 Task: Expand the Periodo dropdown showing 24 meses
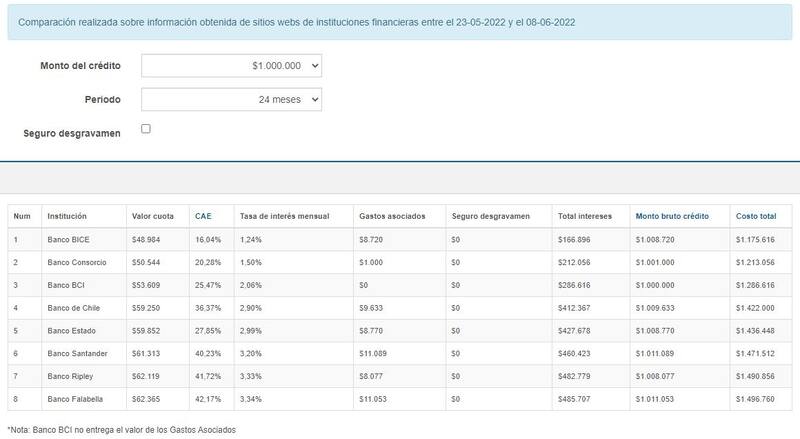231,99
